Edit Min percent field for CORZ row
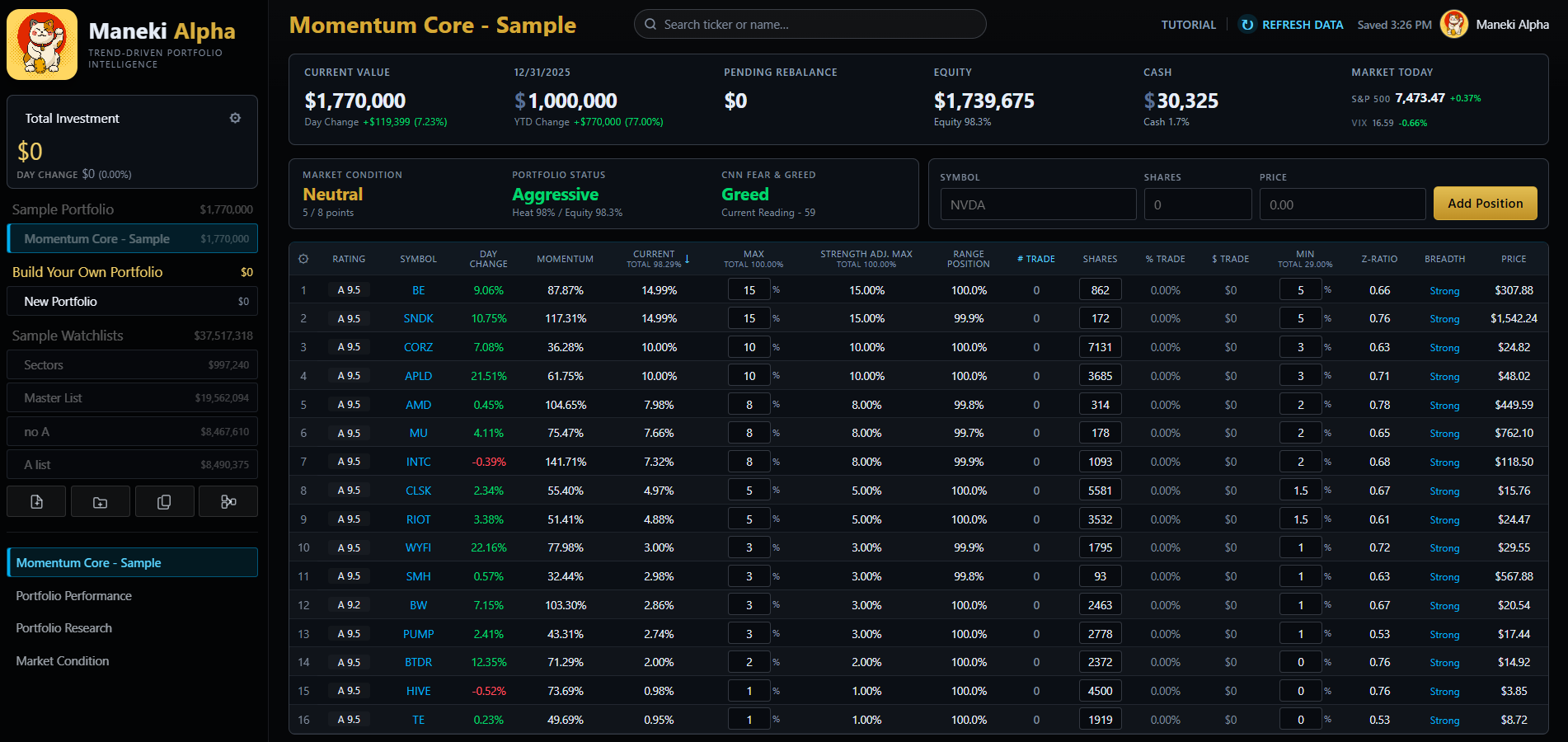Viewport: 1568px width, 742px height. pyautogui.click(x=1301, y=347)
